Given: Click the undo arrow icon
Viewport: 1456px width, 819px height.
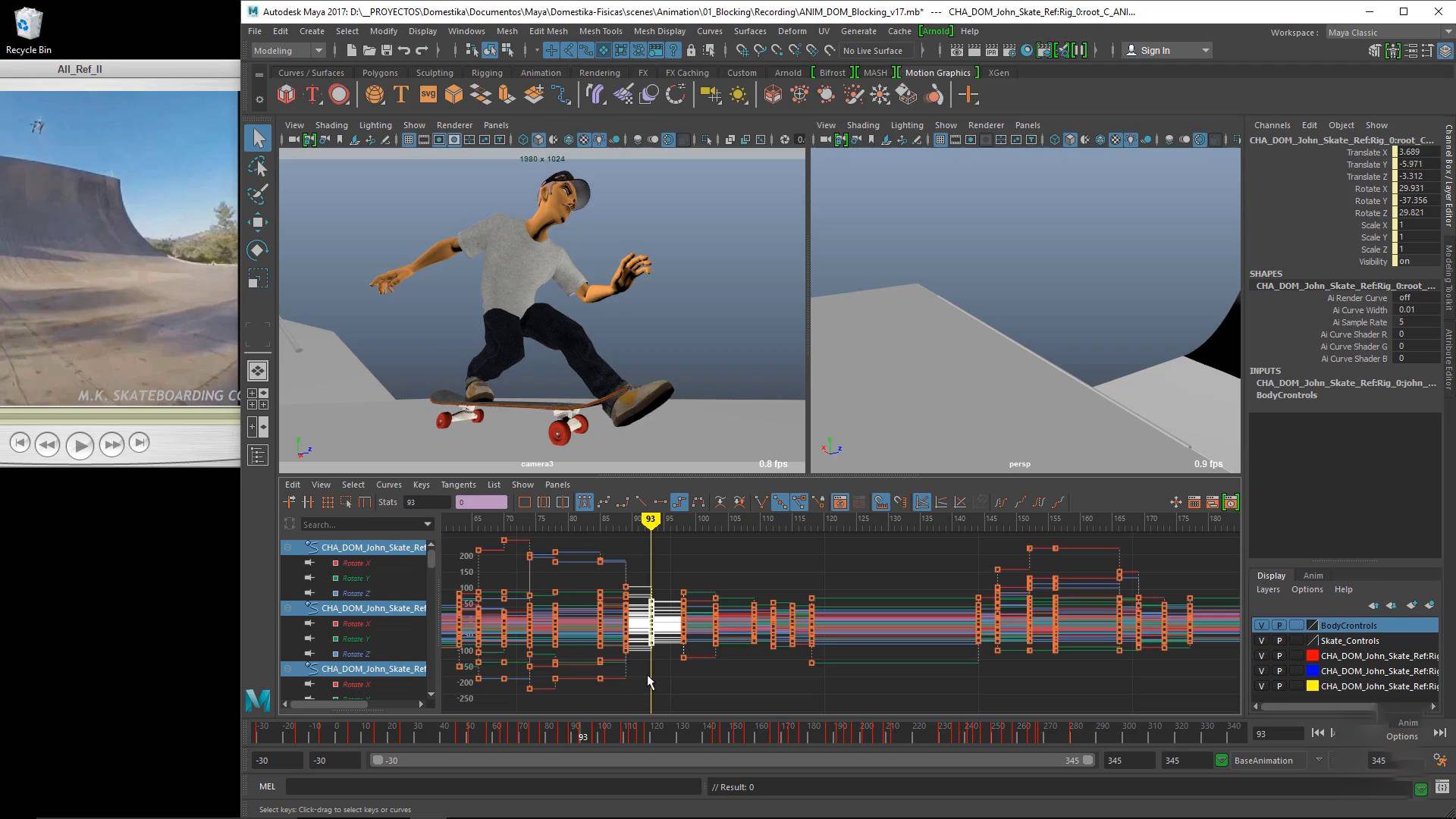Looking at the screenshot, I should [404, 51].
